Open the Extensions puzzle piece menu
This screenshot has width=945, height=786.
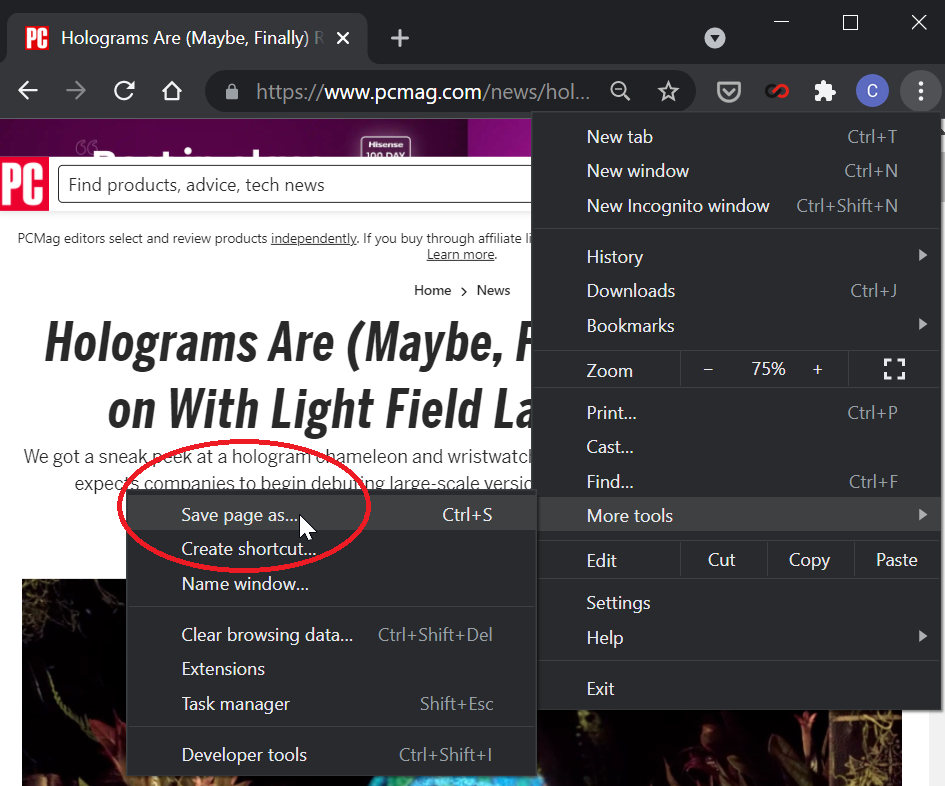[824, 92]
